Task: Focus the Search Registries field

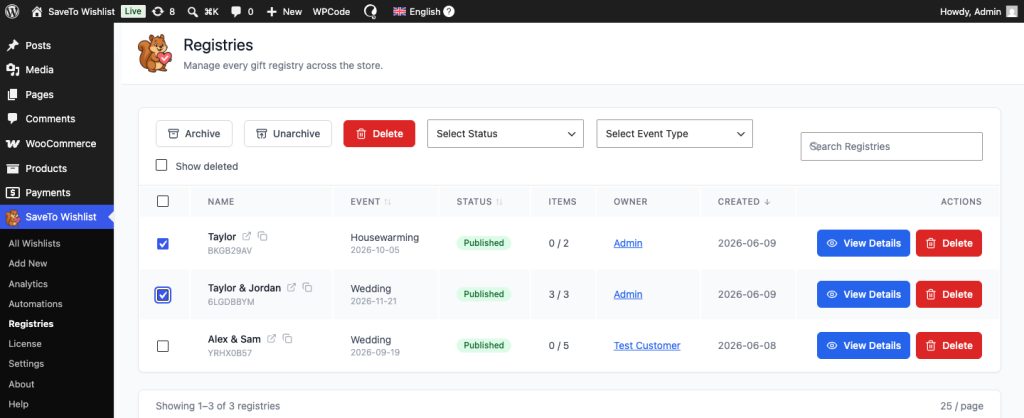Action: [891, 146]
